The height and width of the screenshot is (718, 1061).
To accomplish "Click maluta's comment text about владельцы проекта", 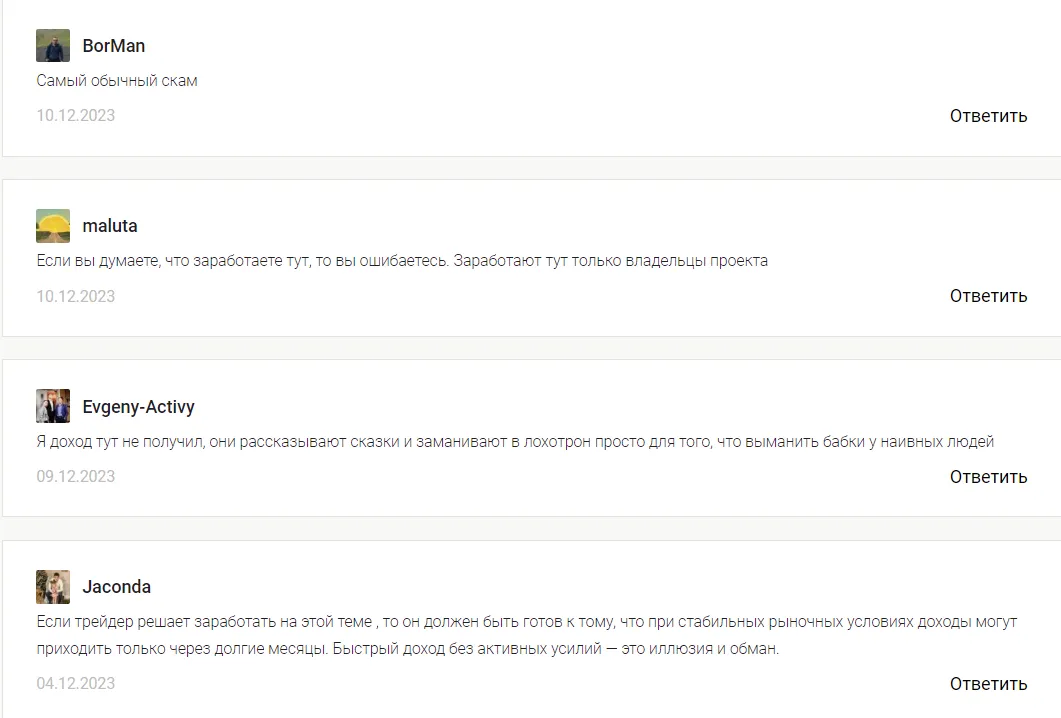I will [x=402, y=261].
